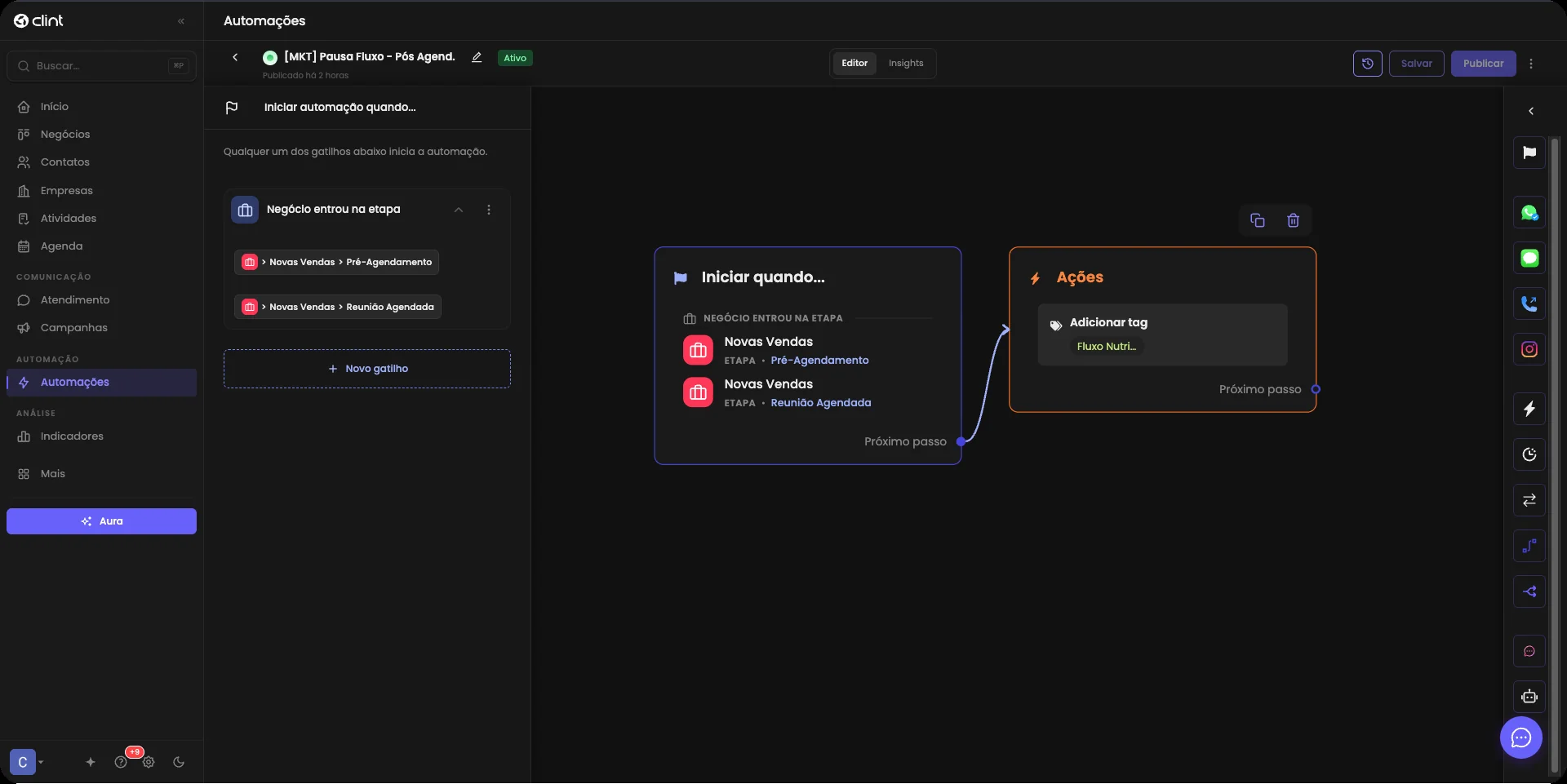1567x784 pixels.
Task: Open the automation more options menu
Action: tap(1531, 64)
